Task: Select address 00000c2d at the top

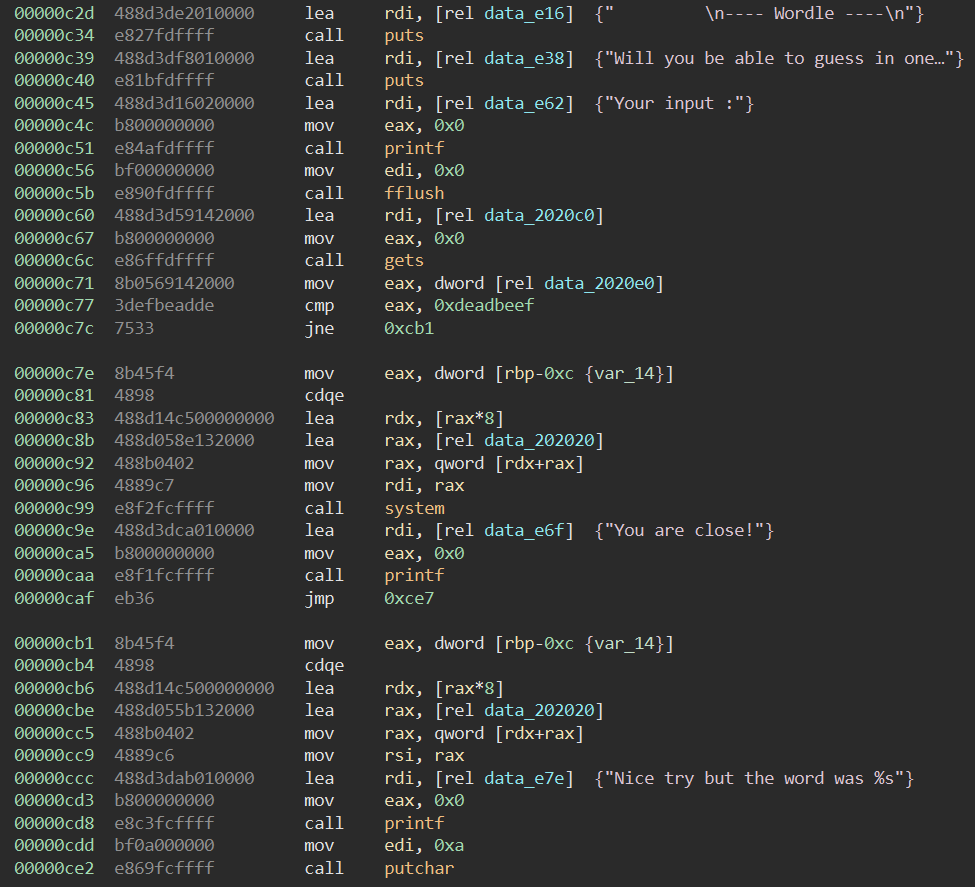Action: (x=53, y=13)
